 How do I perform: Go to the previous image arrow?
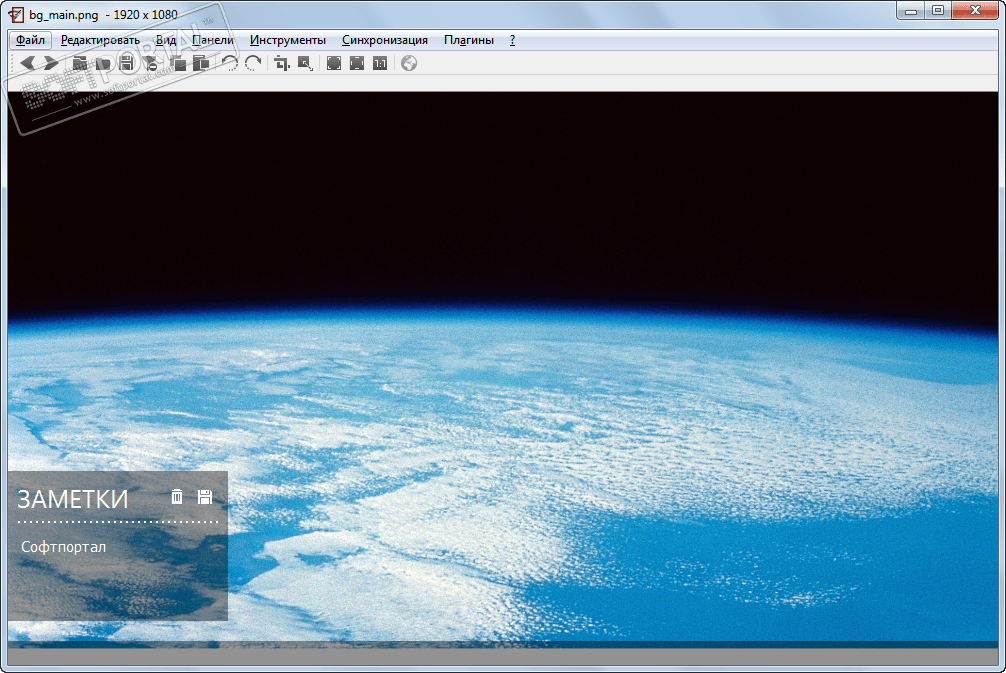point(28,63)
